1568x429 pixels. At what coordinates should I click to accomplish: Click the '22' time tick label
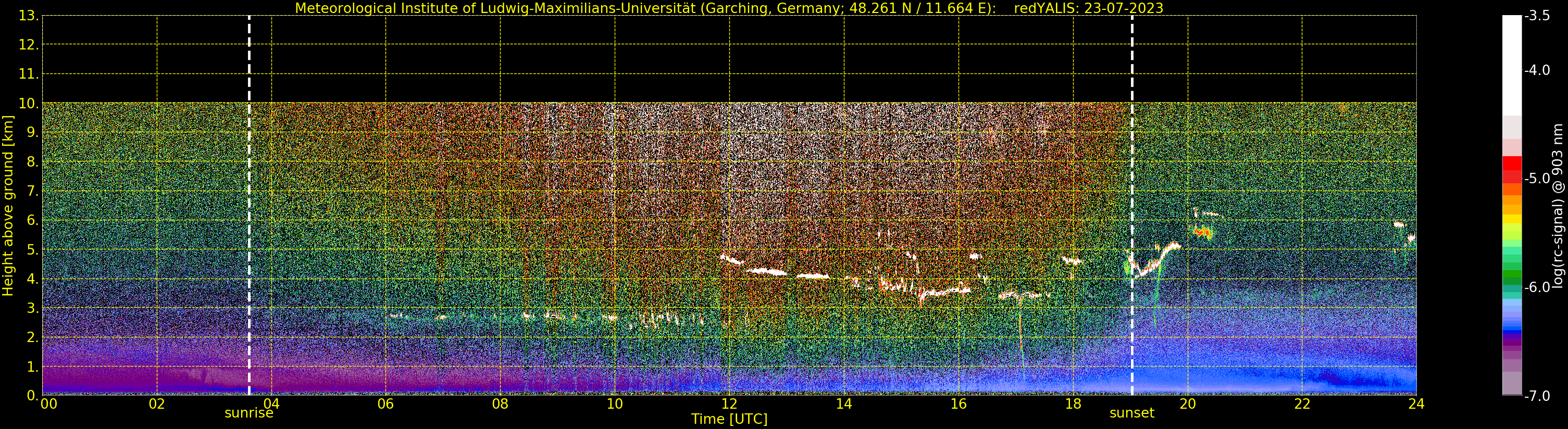[x=1302, y=403]
